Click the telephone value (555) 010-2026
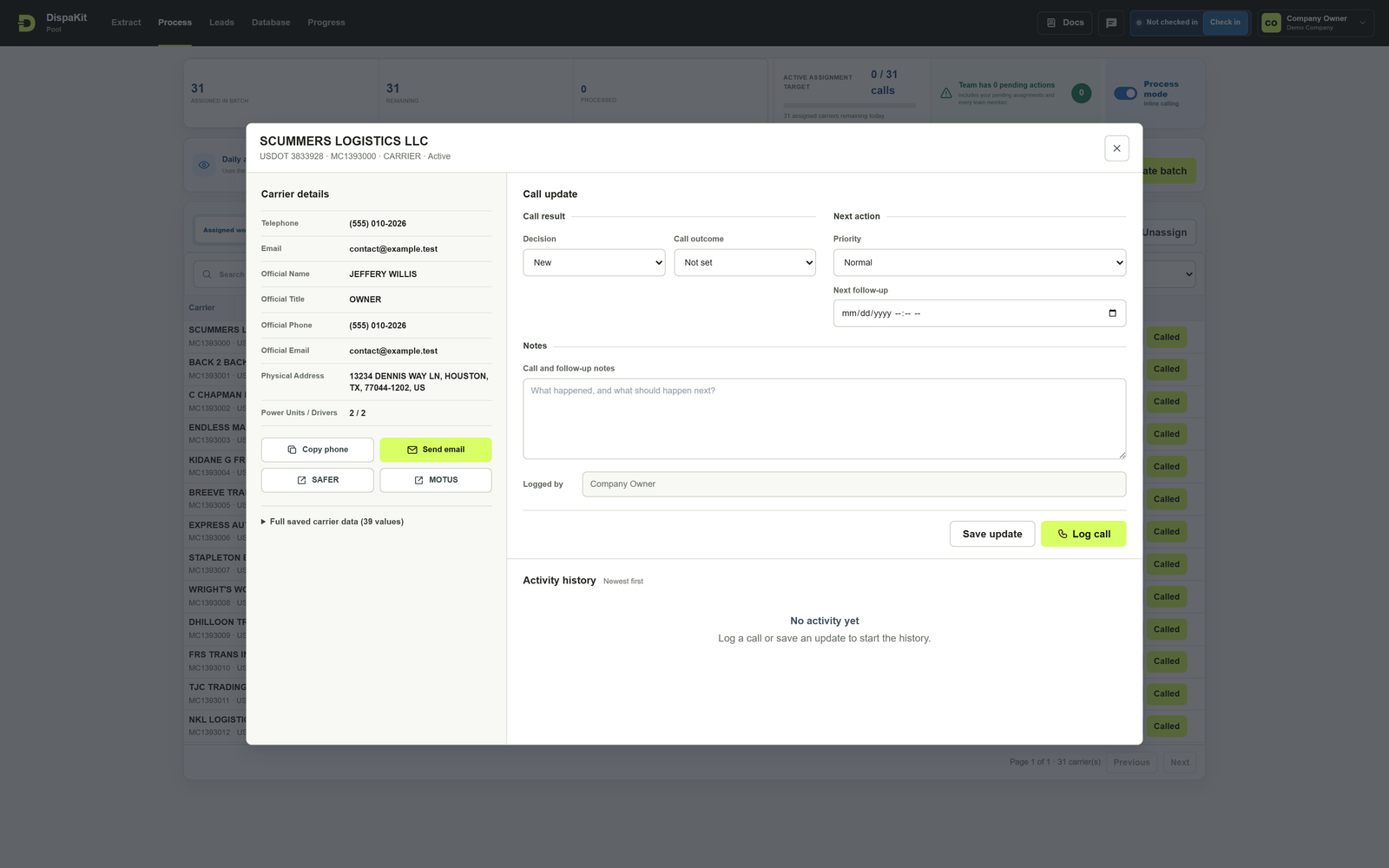The height and width of the screenshot is (868, 1389). click(378, 224)
